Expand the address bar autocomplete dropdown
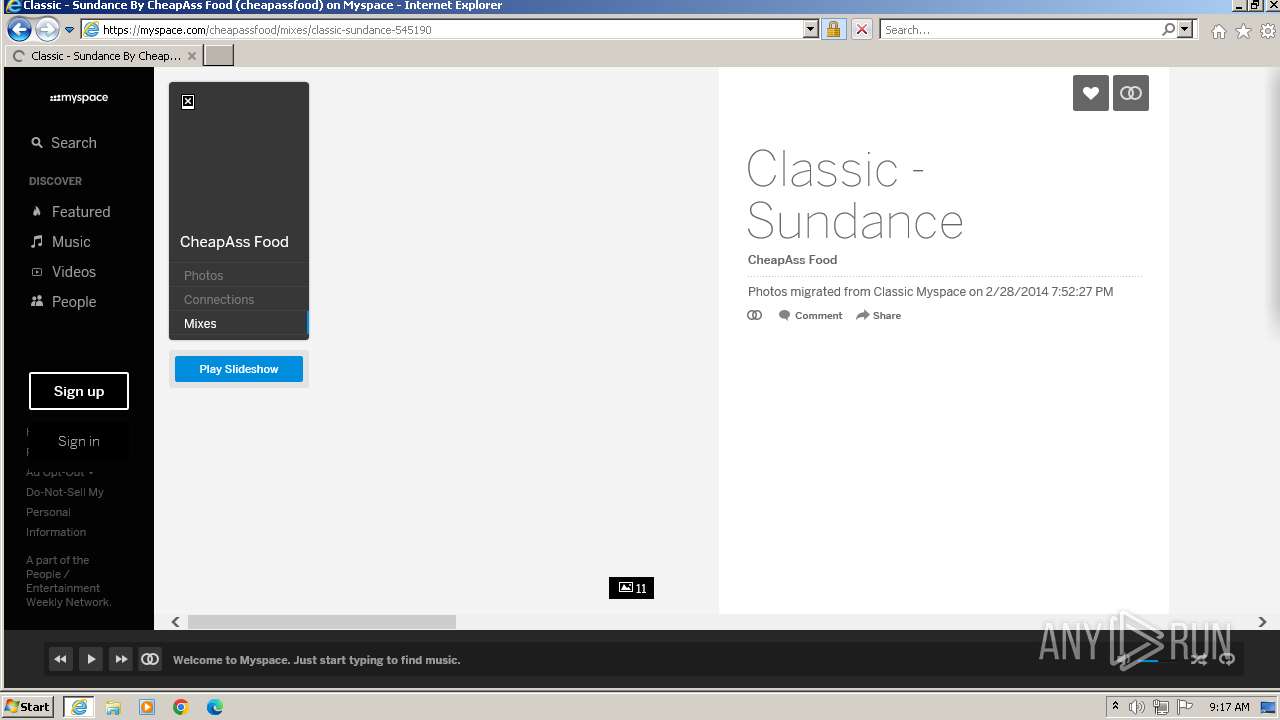The width and height of the screenshot is (1280, 720). pos(811,30)
